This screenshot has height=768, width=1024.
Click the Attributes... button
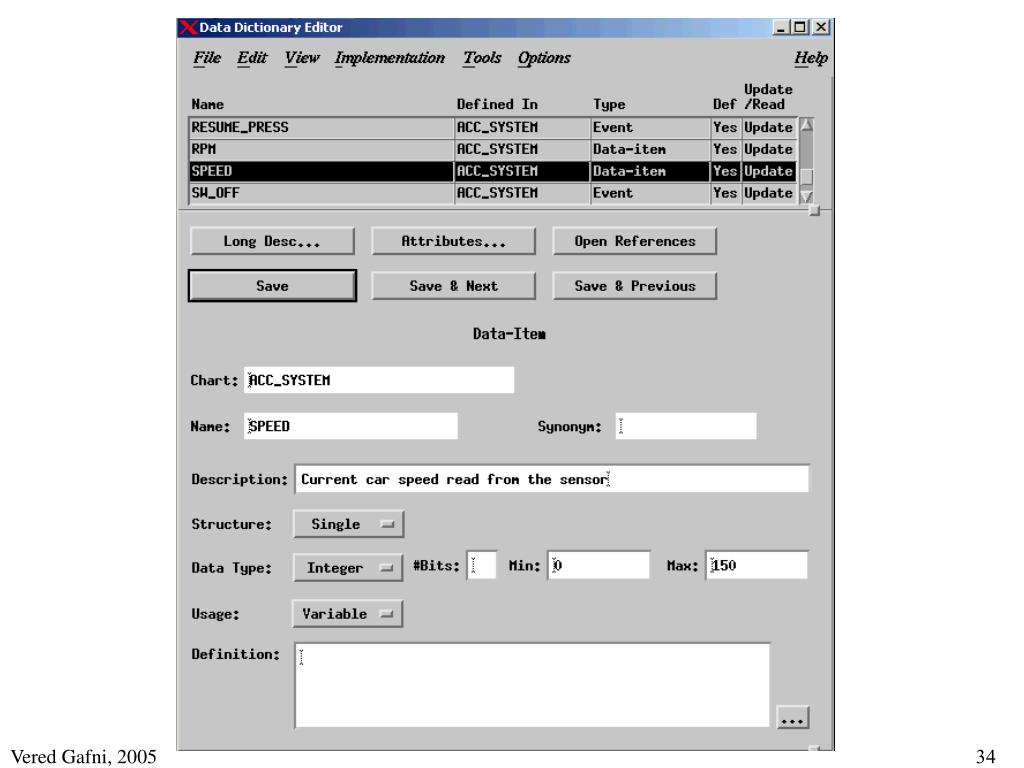pyautogui.click(x=454, y=241)
